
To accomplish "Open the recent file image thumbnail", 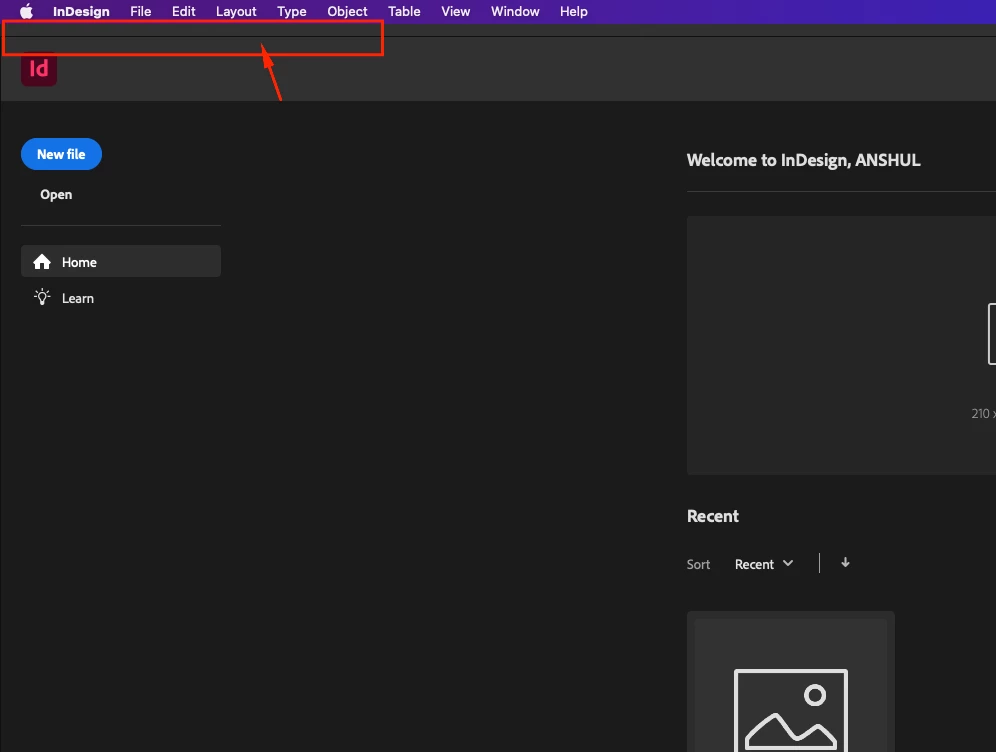I will tap(790, 682).
